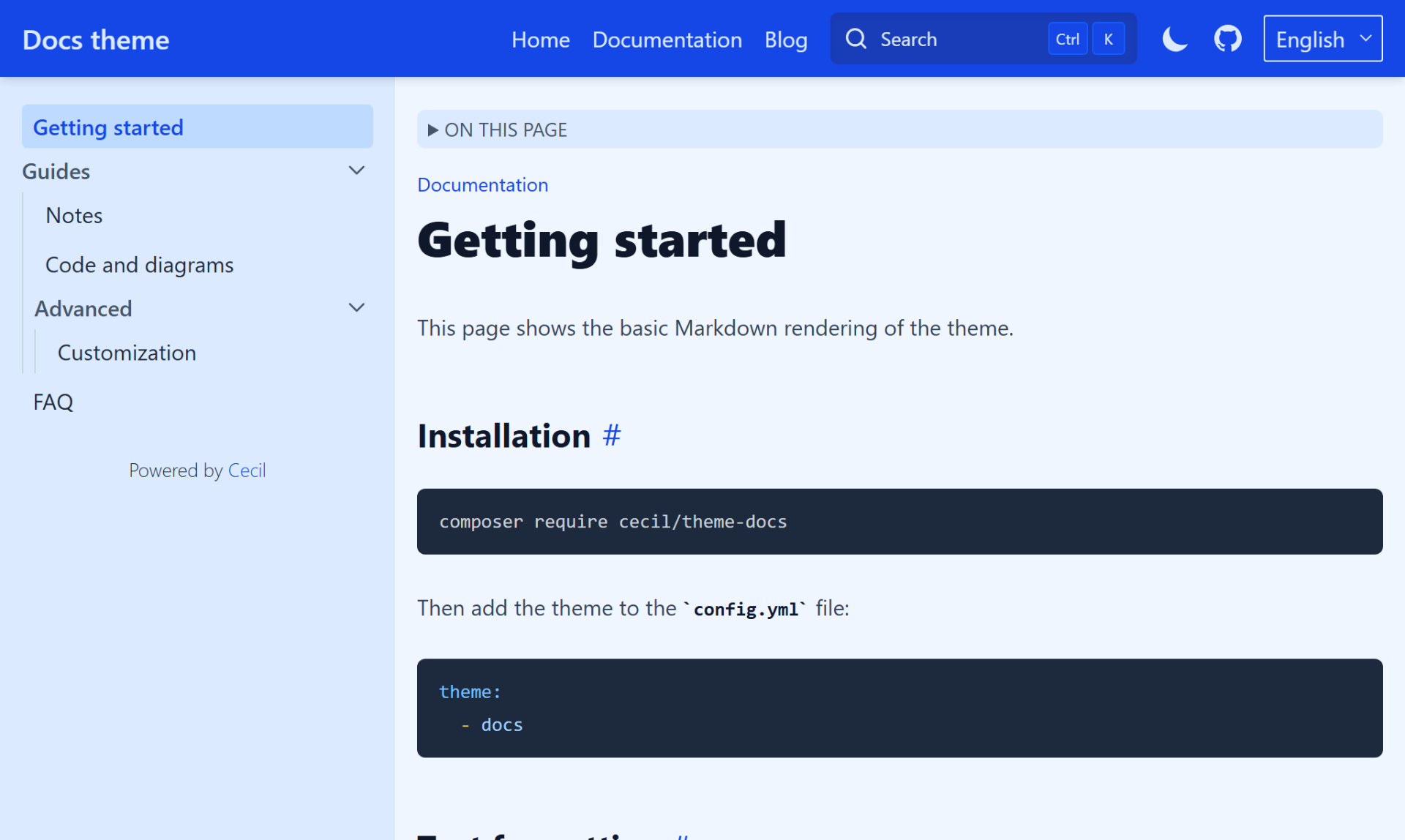The width and height of the screenshot is (1405, 840).
Task: Go to the Home menu item
Action: point(540,40)
